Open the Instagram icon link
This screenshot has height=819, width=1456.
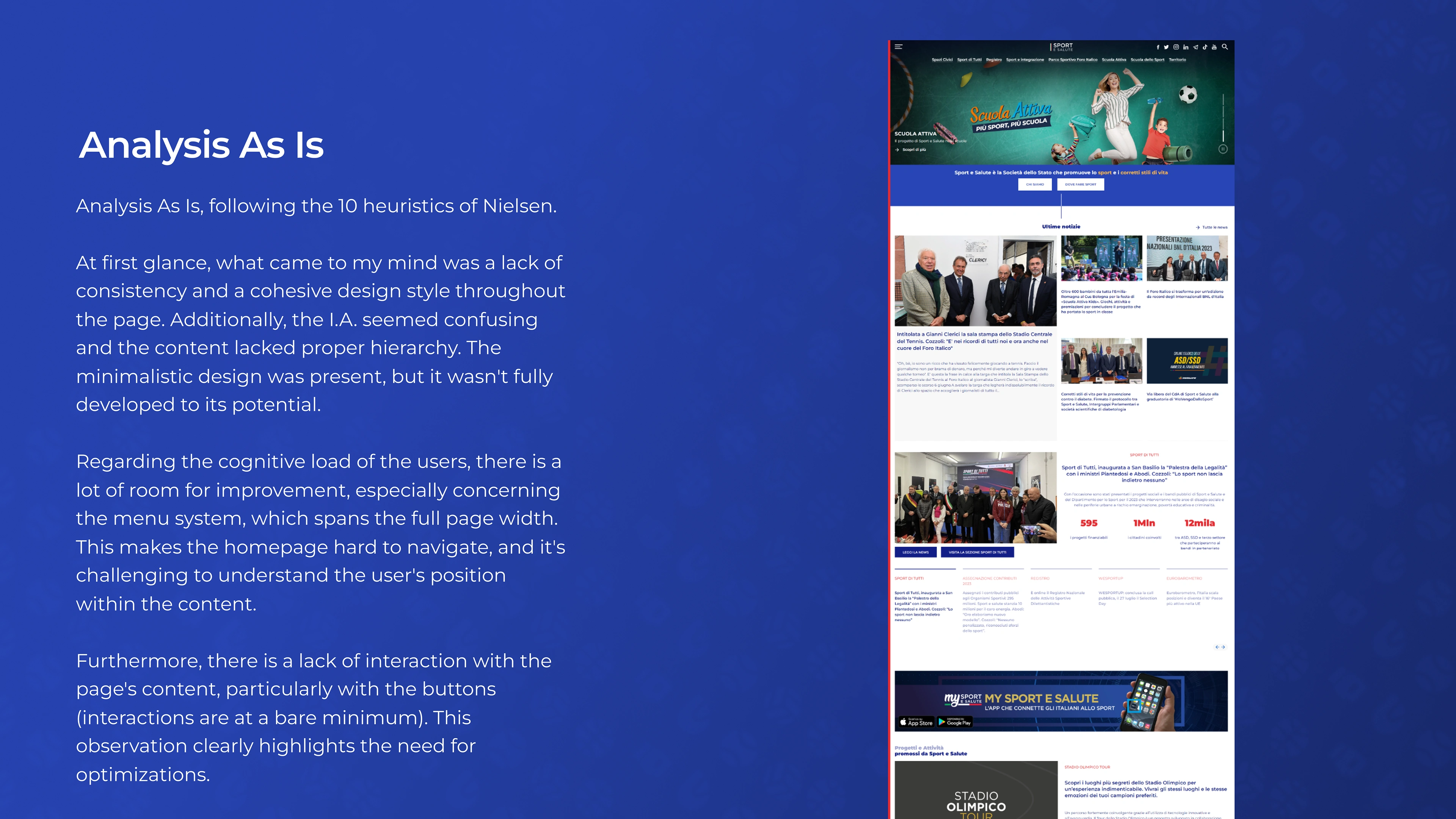(1176, 47)
